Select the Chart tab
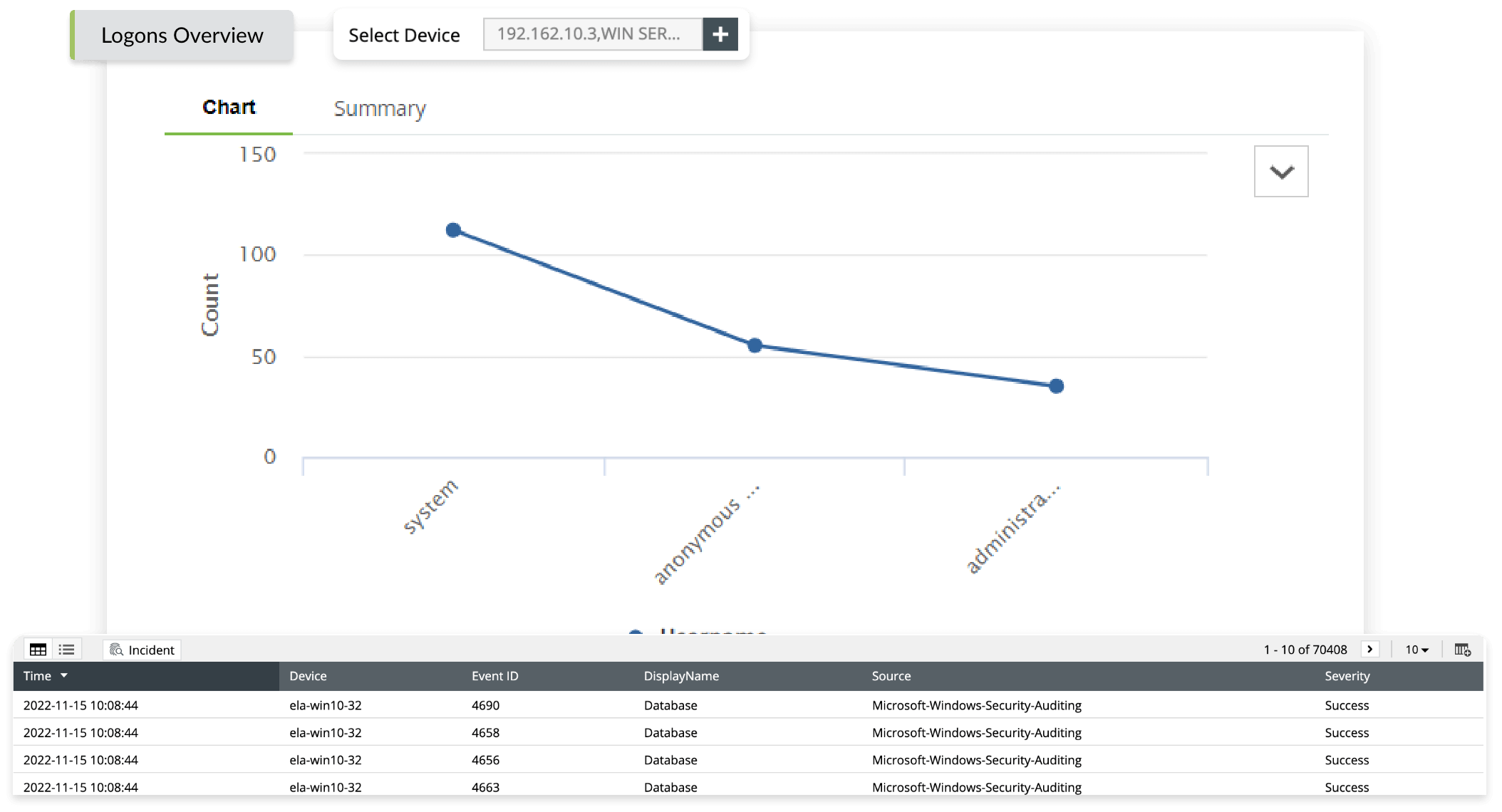 click(x=229, y=108)
